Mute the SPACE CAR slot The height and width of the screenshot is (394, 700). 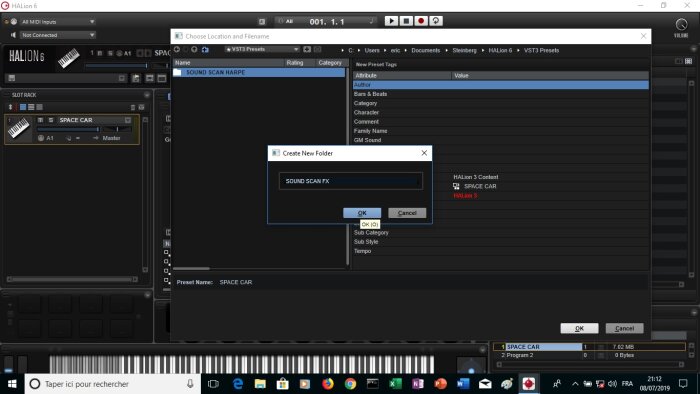41,120
